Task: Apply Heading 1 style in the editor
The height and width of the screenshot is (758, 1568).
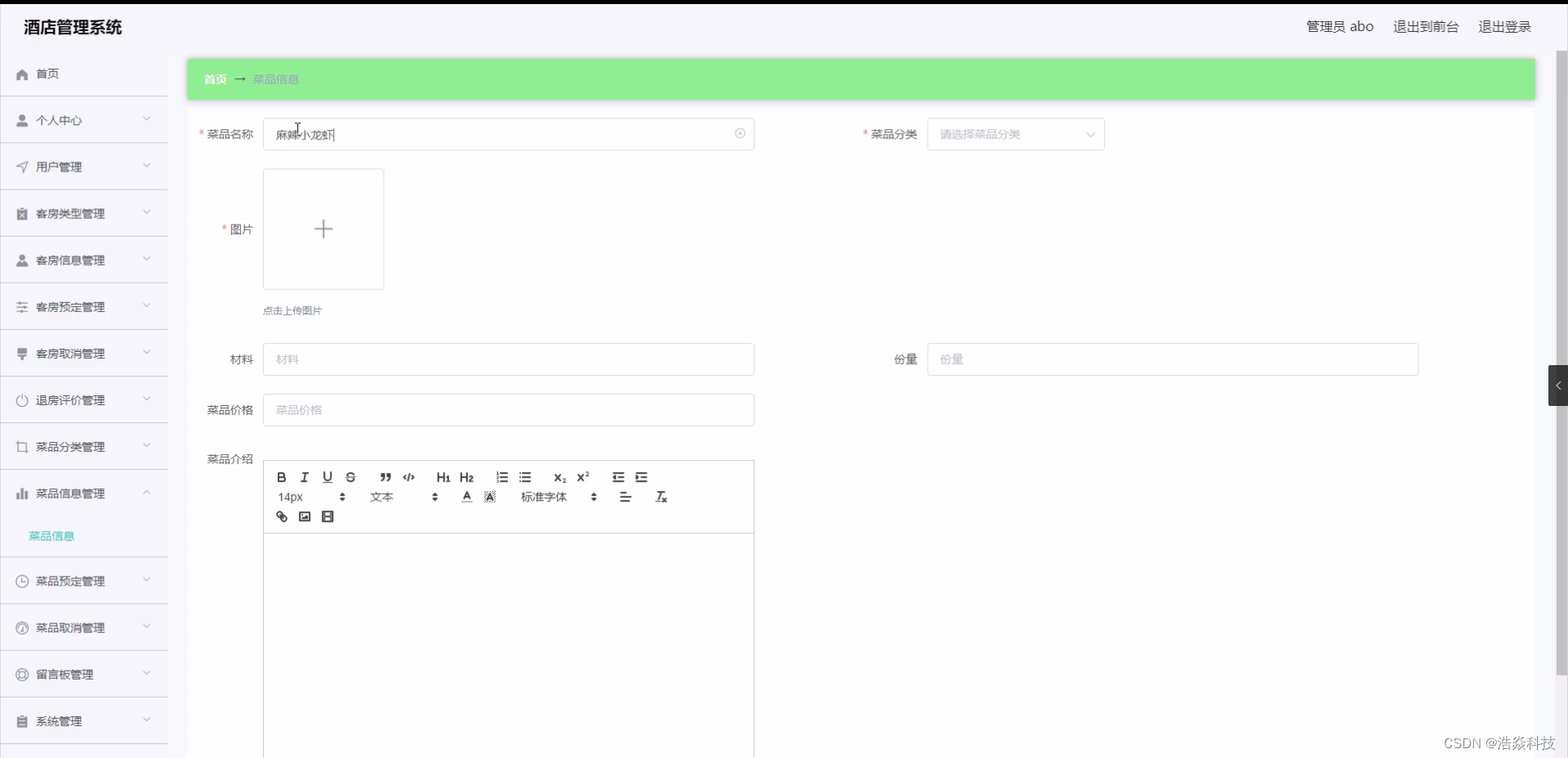Action: [x=443, y=477]
